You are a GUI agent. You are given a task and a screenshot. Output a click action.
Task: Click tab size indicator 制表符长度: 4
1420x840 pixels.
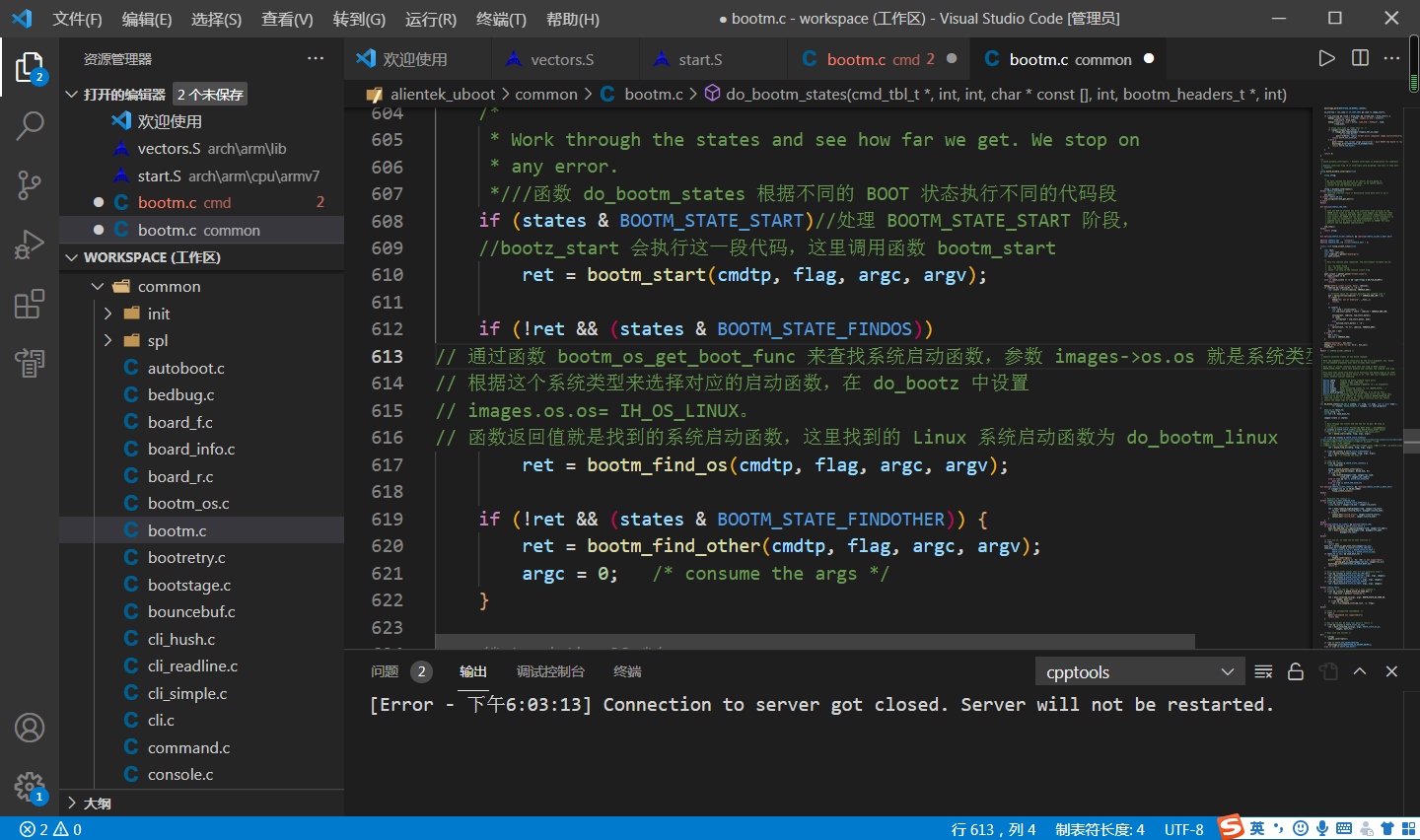1100,829
